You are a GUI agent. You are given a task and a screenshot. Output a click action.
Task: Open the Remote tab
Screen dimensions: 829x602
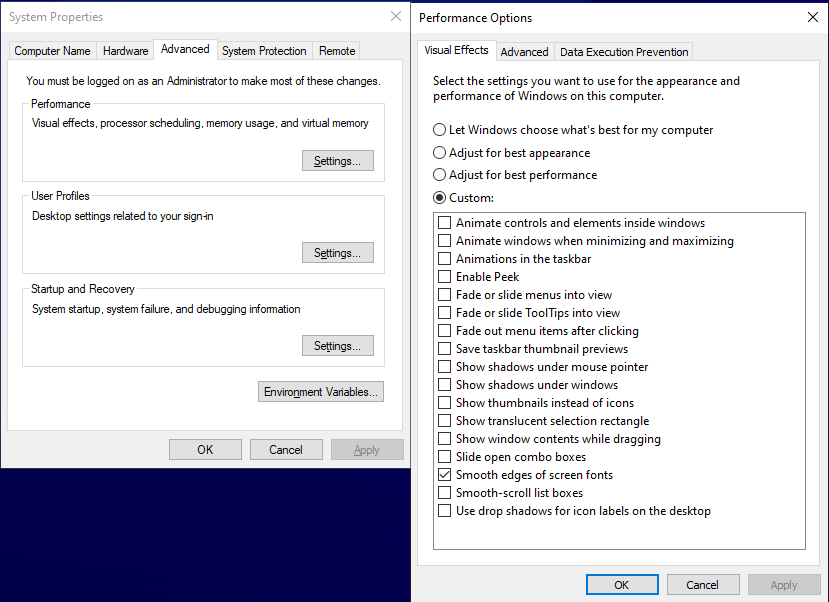(337, 51)
